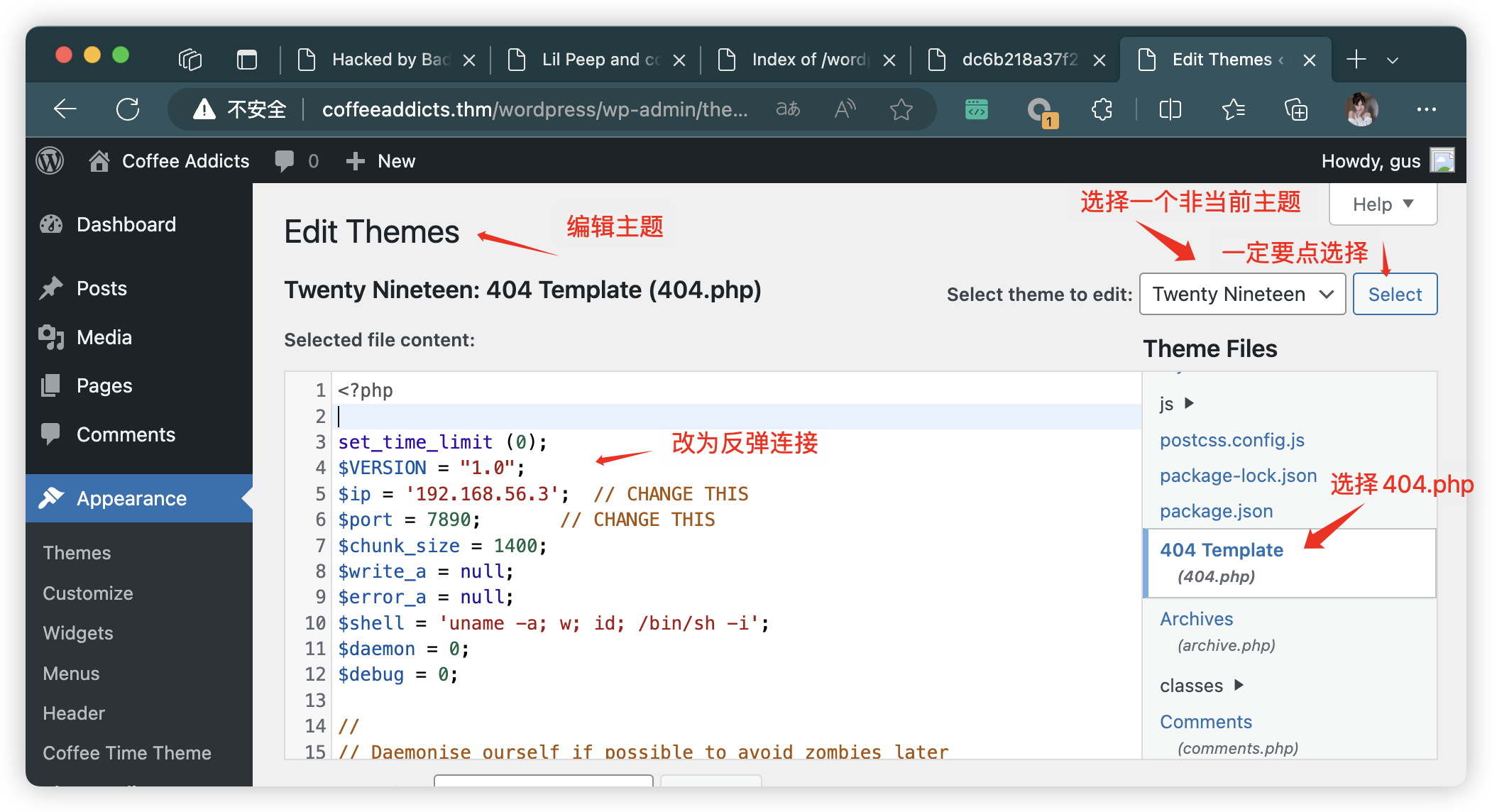Open the favorites list icon

[x=1234, y=109]
